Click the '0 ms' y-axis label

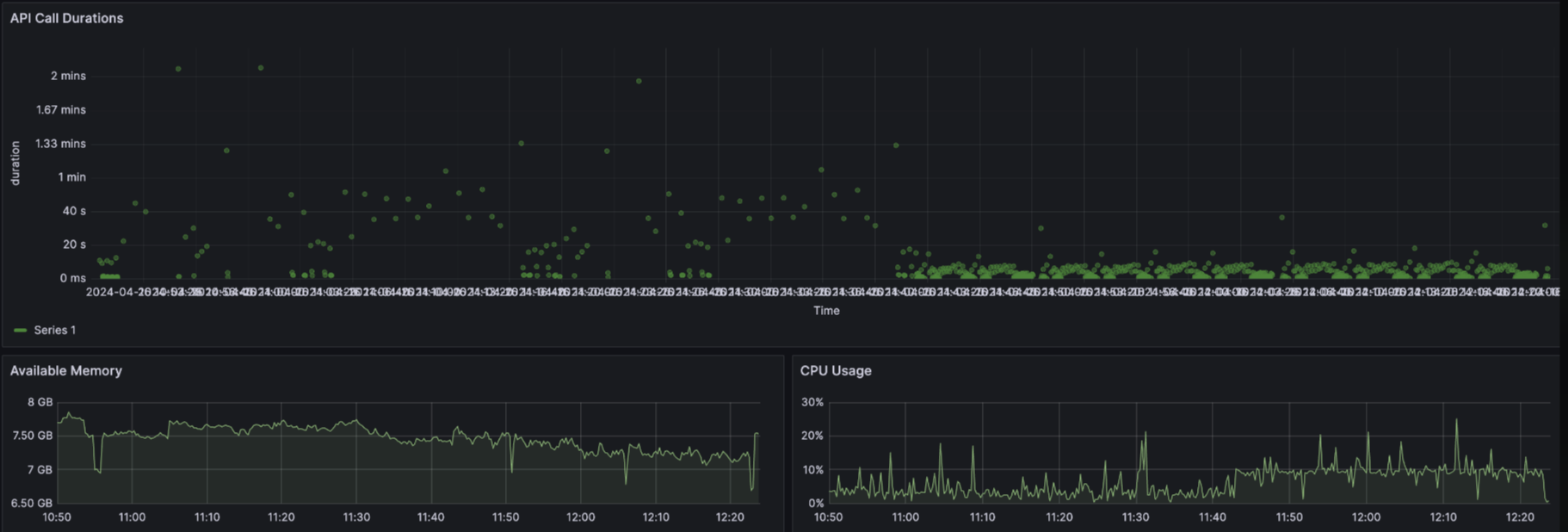[x=72, y=278]
